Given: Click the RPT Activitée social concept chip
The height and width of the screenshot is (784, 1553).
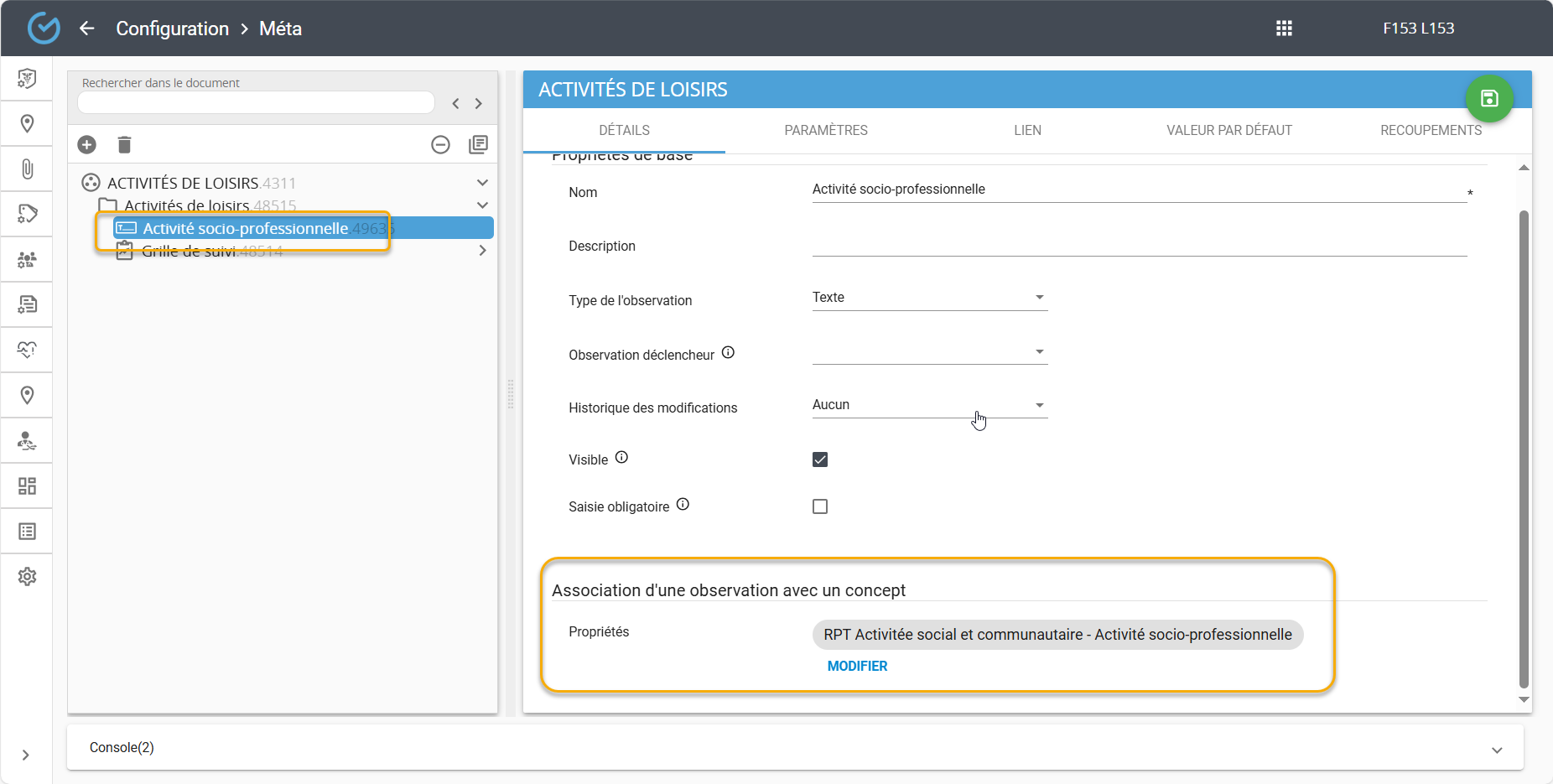Looking at the screenshot, I should 1057,635.
